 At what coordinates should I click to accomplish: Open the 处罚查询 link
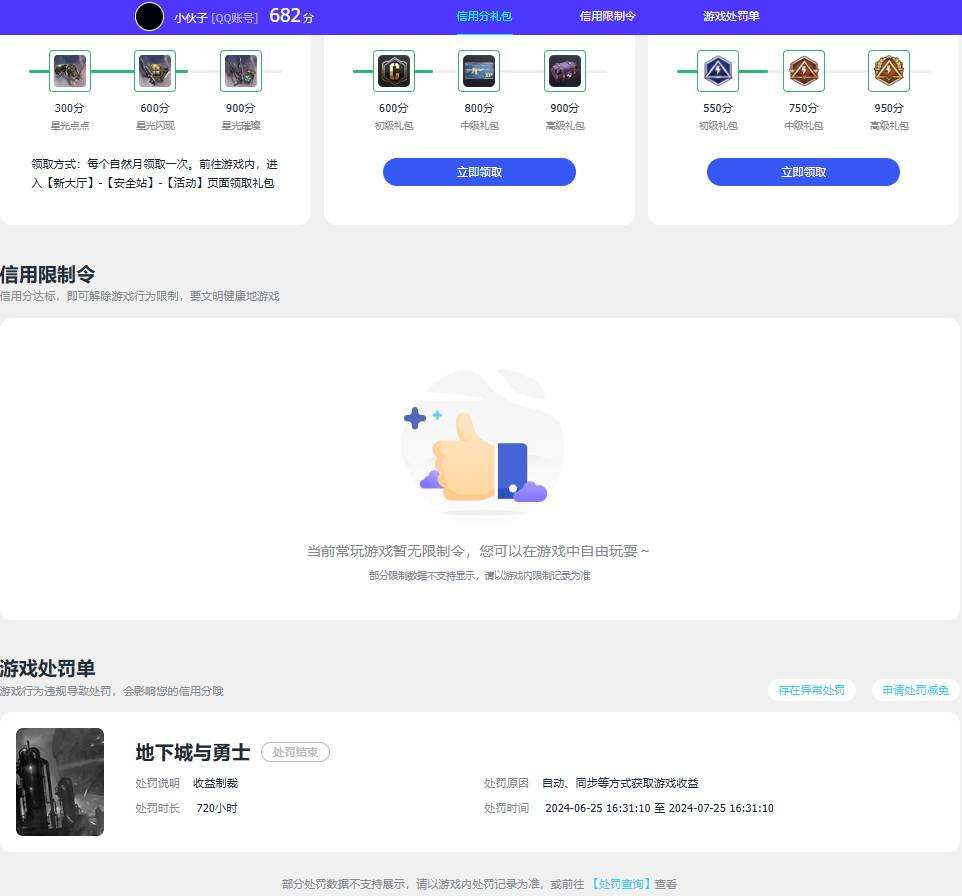(620, 884)
